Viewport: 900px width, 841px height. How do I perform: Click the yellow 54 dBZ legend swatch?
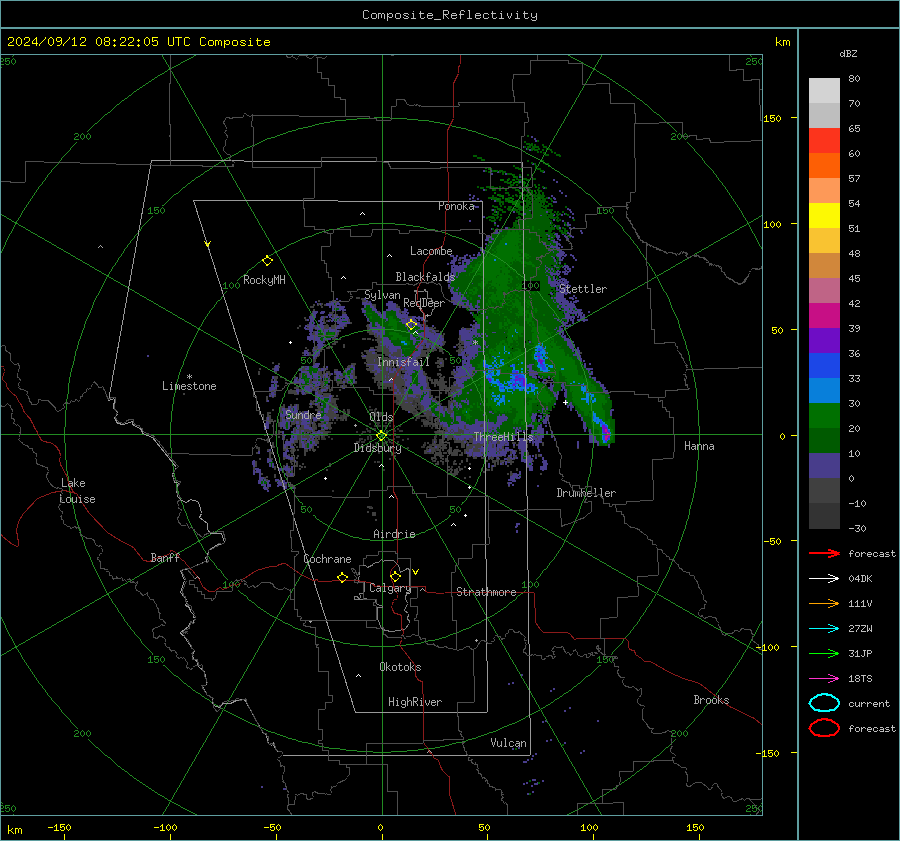point(824,215)
